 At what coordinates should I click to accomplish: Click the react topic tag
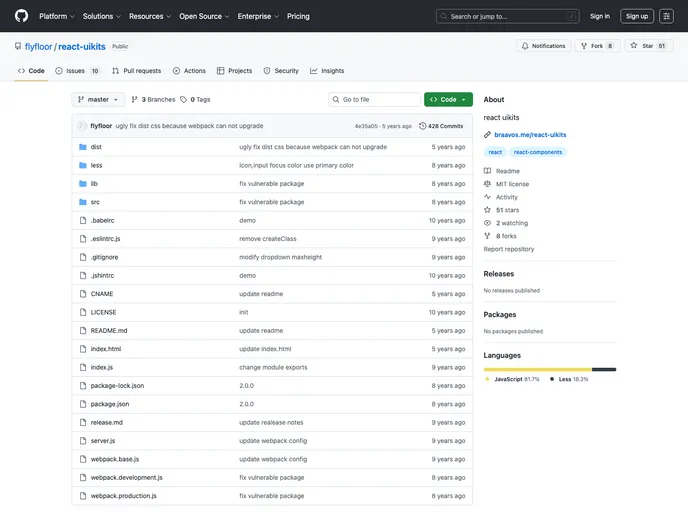tap(495, 152)
